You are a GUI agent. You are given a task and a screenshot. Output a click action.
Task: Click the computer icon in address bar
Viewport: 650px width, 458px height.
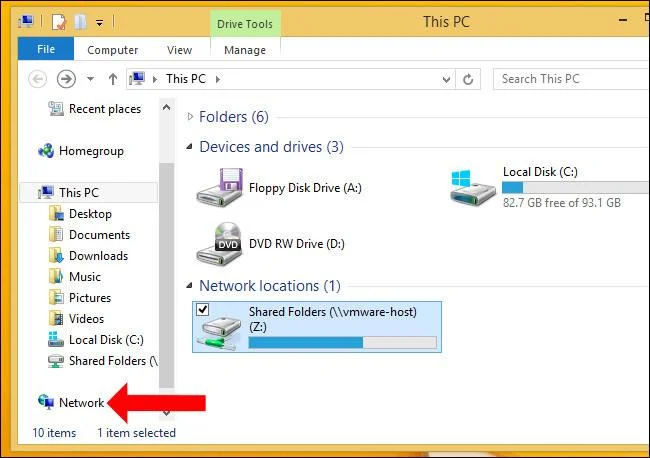click(x=137, y=78)
